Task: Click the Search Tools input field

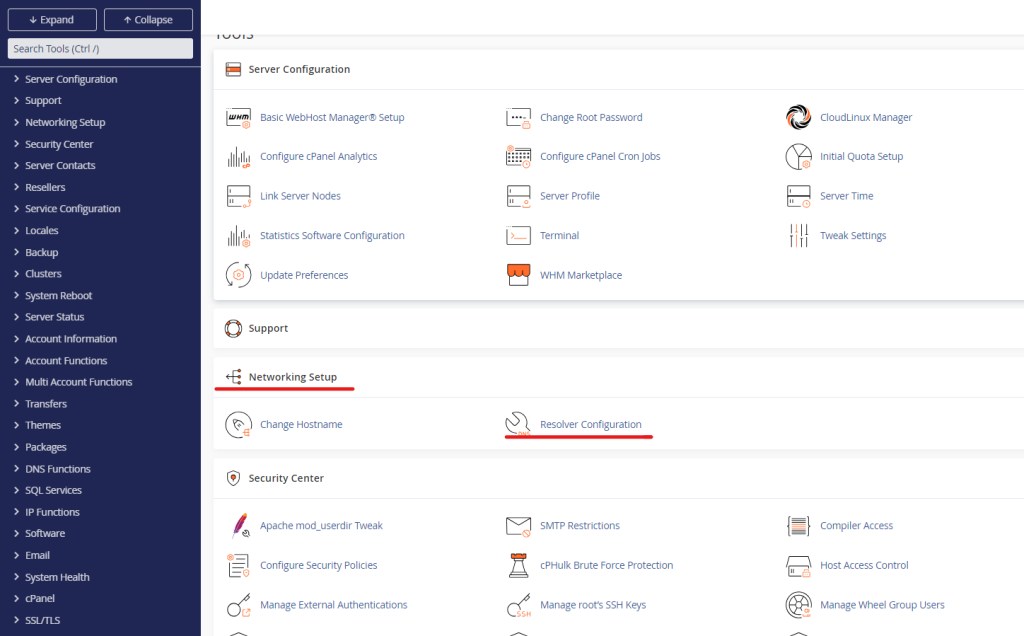Action: [100, 49]
